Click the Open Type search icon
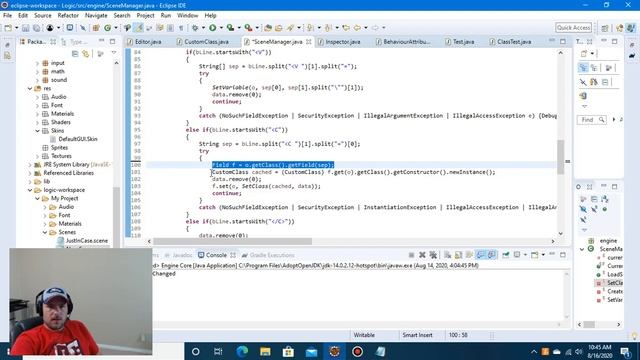 tap(268, 28)
